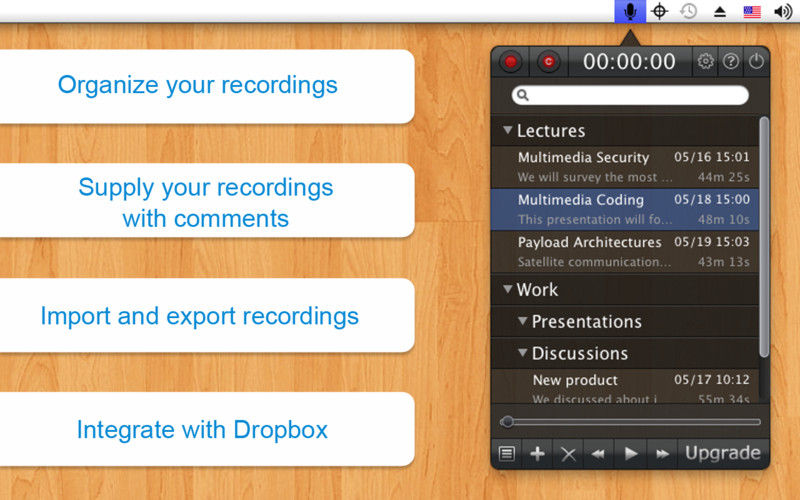Collapse the Presentations subgroup triangle
This screenshot has width=800, height=500.
522,321
